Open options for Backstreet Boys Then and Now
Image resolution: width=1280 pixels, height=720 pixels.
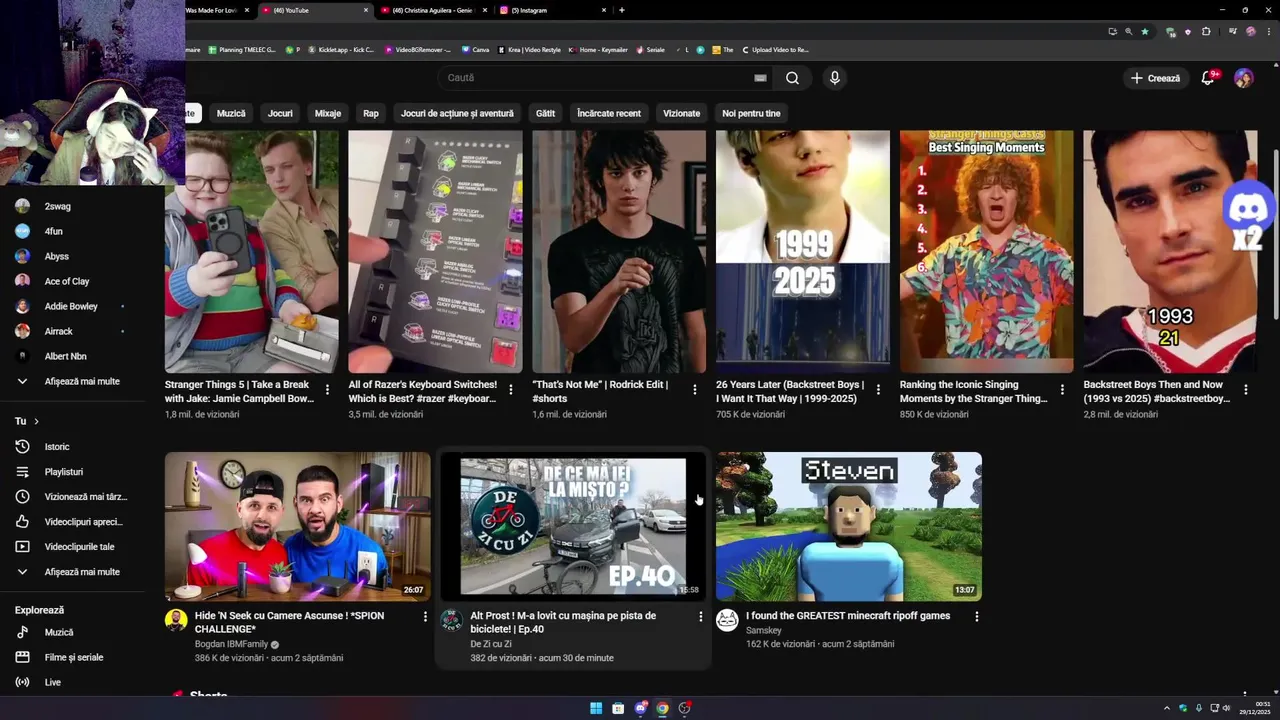pos(1246,390)
